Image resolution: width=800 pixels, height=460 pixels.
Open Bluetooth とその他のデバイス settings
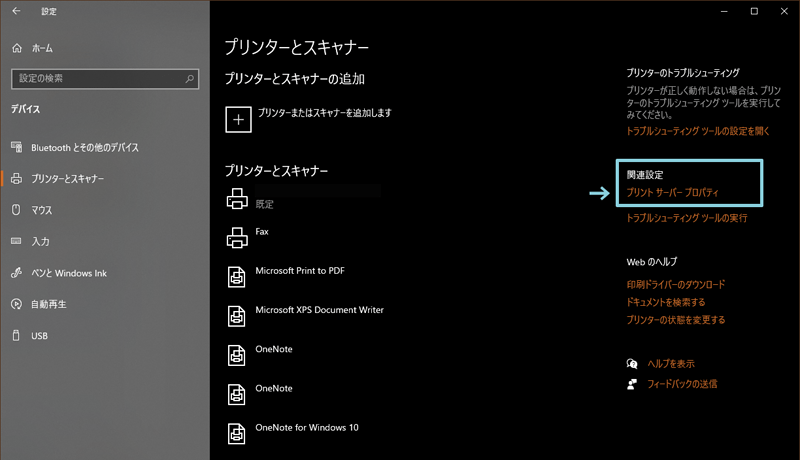point(85,147)
